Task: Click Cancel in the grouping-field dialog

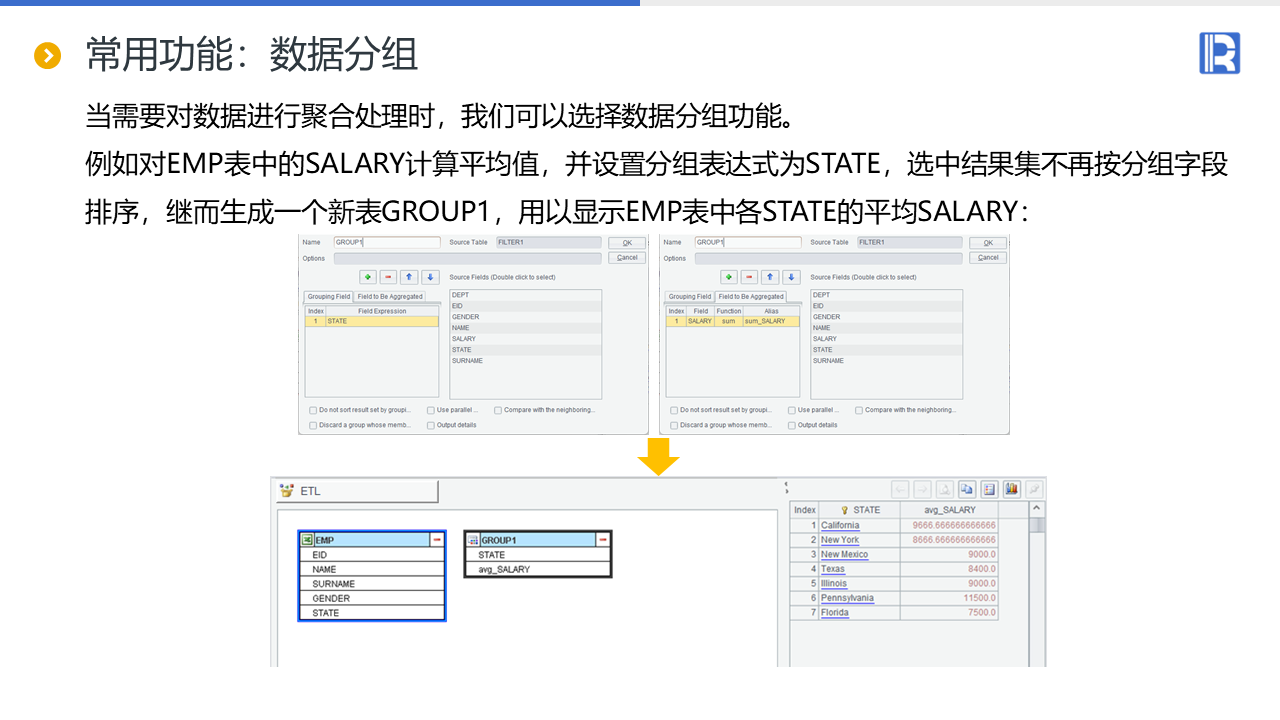Action: click(627, 258)
